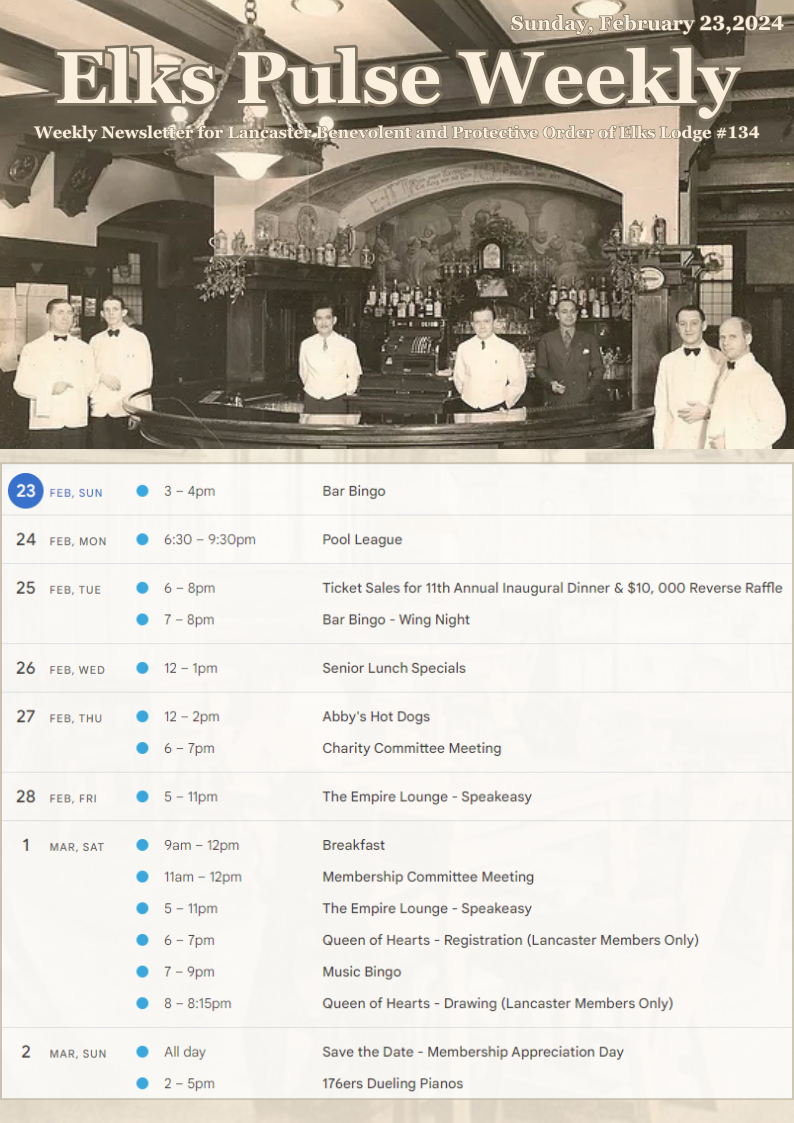794x1123 pixels.
Task: Click blue dot beside 176ers Dueling Pianos
Action: [142, 1083]
